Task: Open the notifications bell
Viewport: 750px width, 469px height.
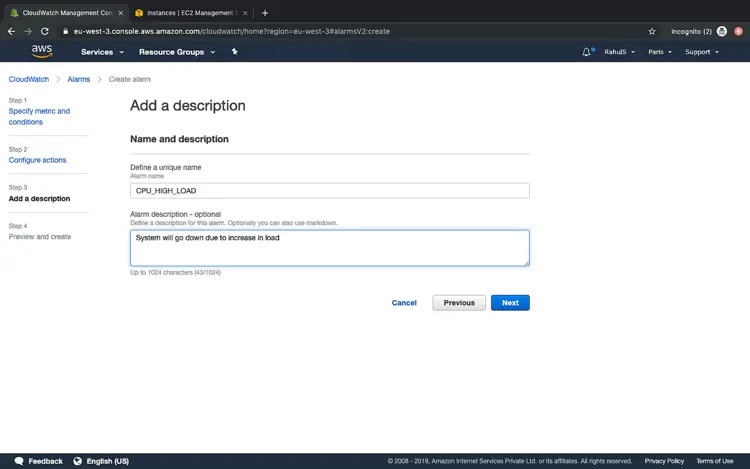Action: tap(586, 52)
